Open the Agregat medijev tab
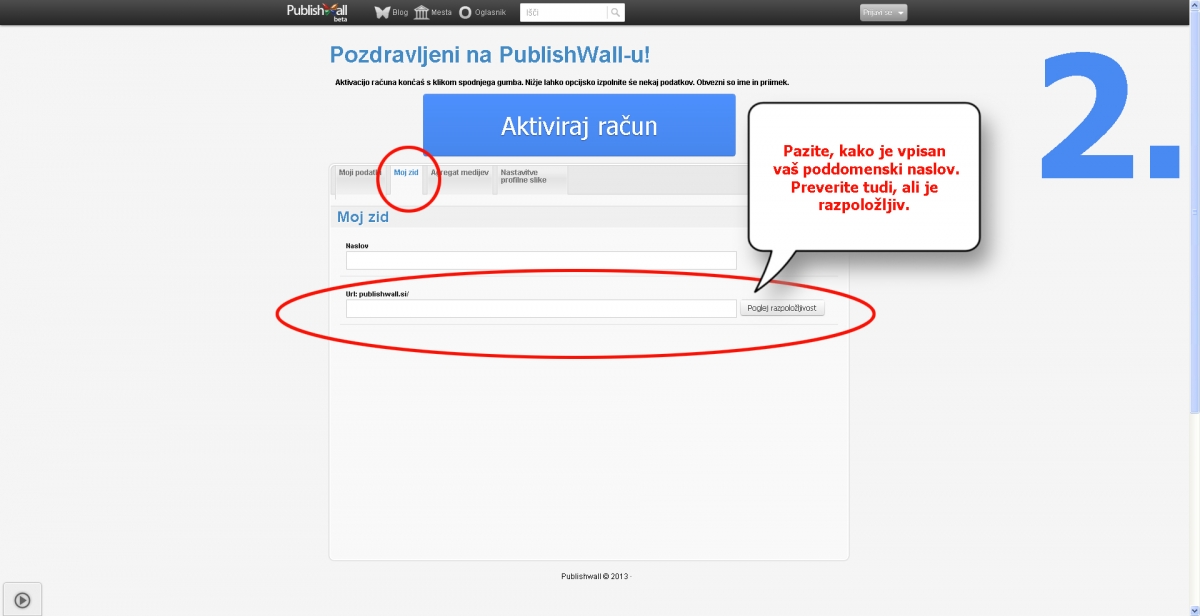1200x616 pixels. pos(459,173)
